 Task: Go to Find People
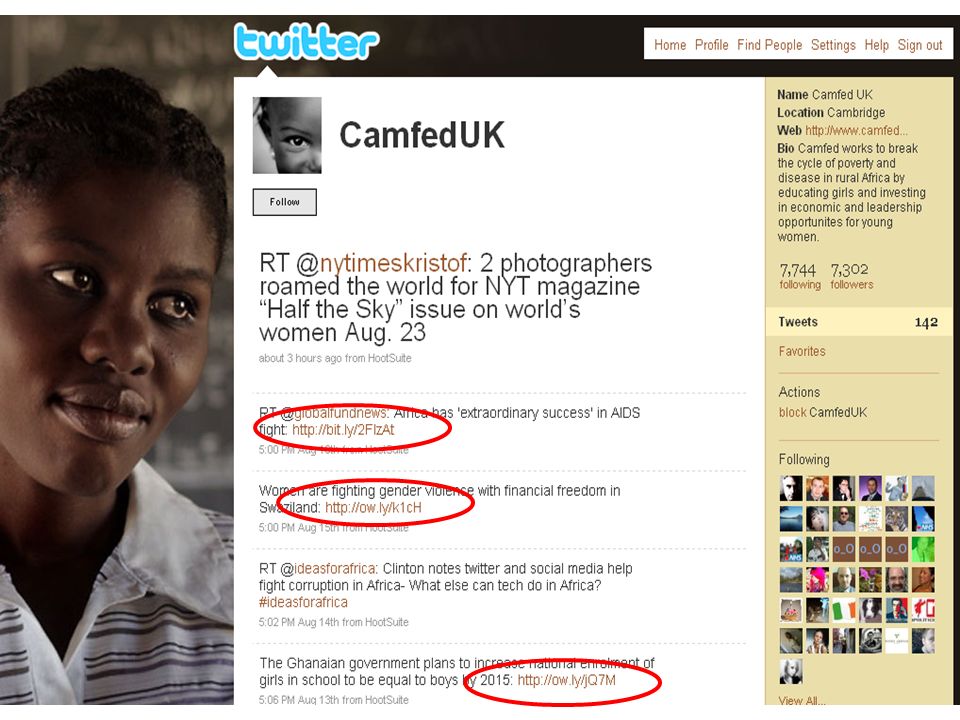click(769, 45)
